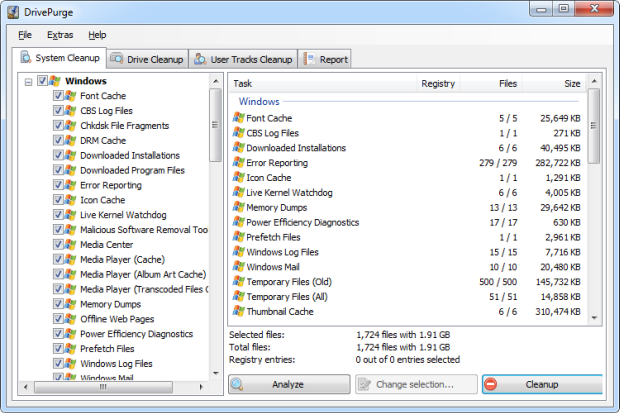Start the Cleanup button
Screen dimensions: 620x413
[x=542, y=384]
